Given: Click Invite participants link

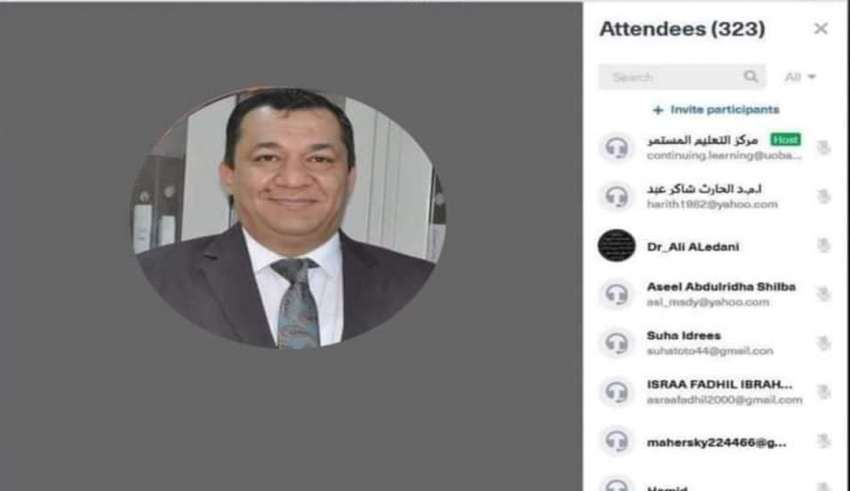Looking at the screenshot, I should pos(716,109).
